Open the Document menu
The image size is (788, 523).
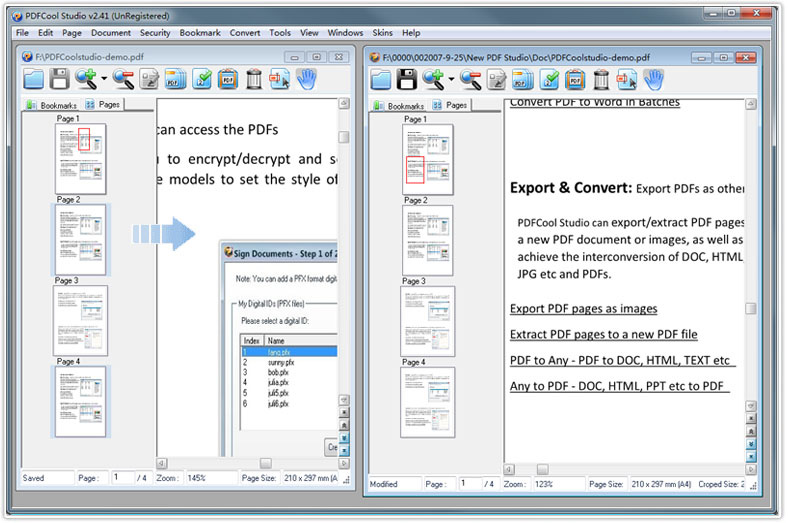(111, 33)
